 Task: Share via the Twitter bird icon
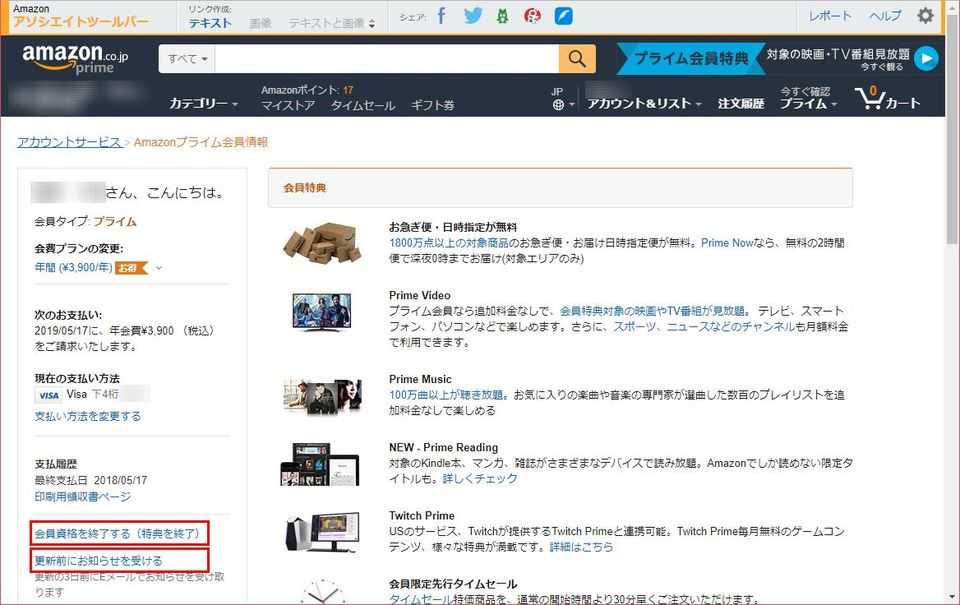click(473, 15)
